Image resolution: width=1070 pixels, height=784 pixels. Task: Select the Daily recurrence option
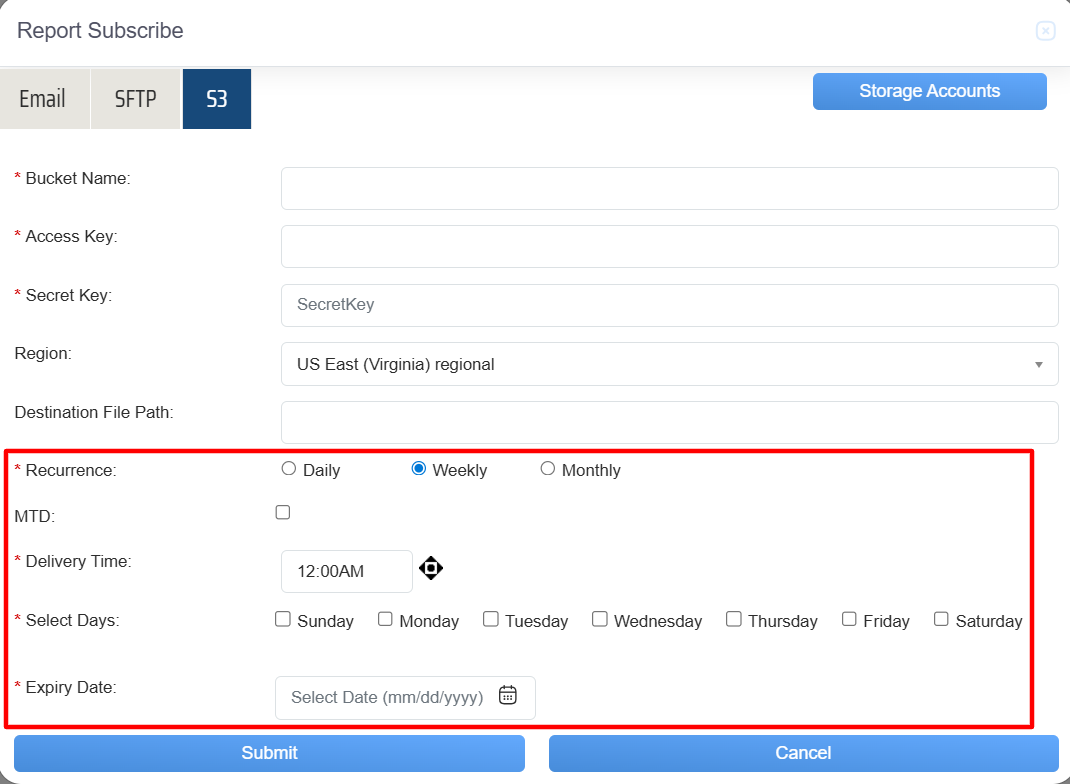[289, 469]
